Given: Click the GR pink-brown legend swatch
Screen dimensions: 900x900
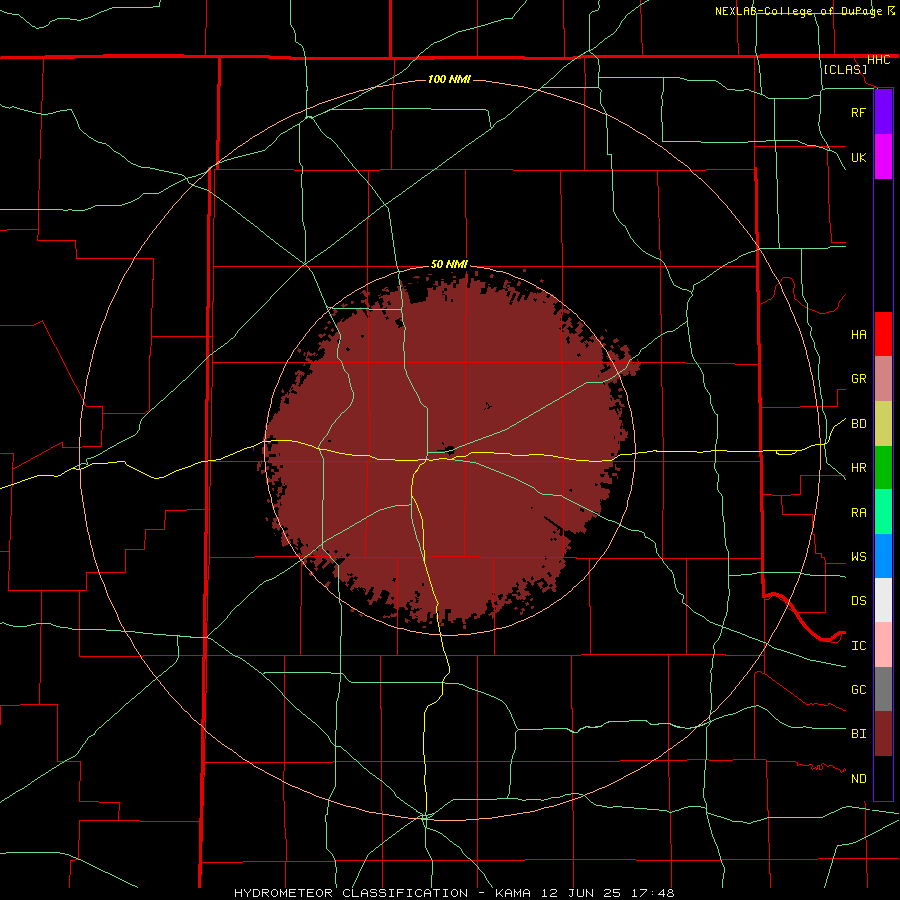Looking at the screenshot, I should point(883,379).
